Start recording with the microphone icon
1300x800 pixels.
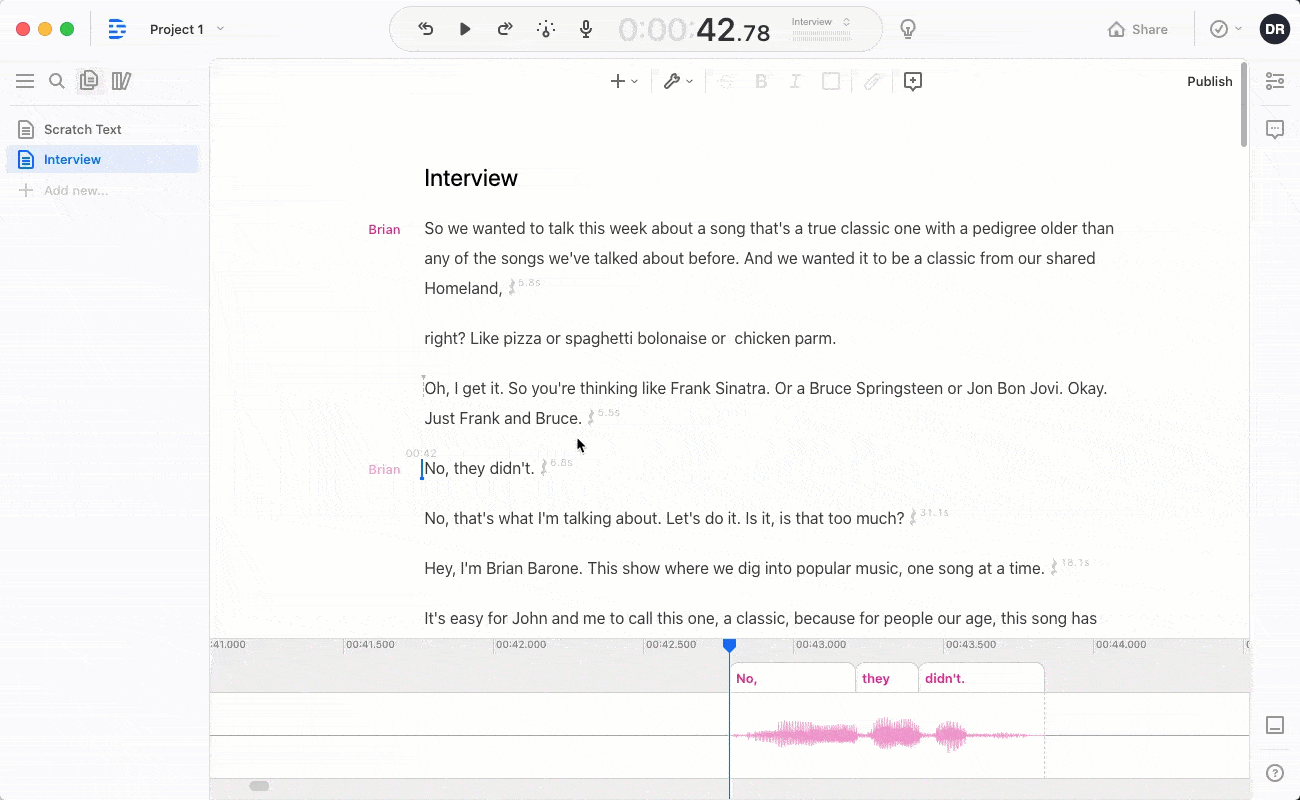click(587, 29)
